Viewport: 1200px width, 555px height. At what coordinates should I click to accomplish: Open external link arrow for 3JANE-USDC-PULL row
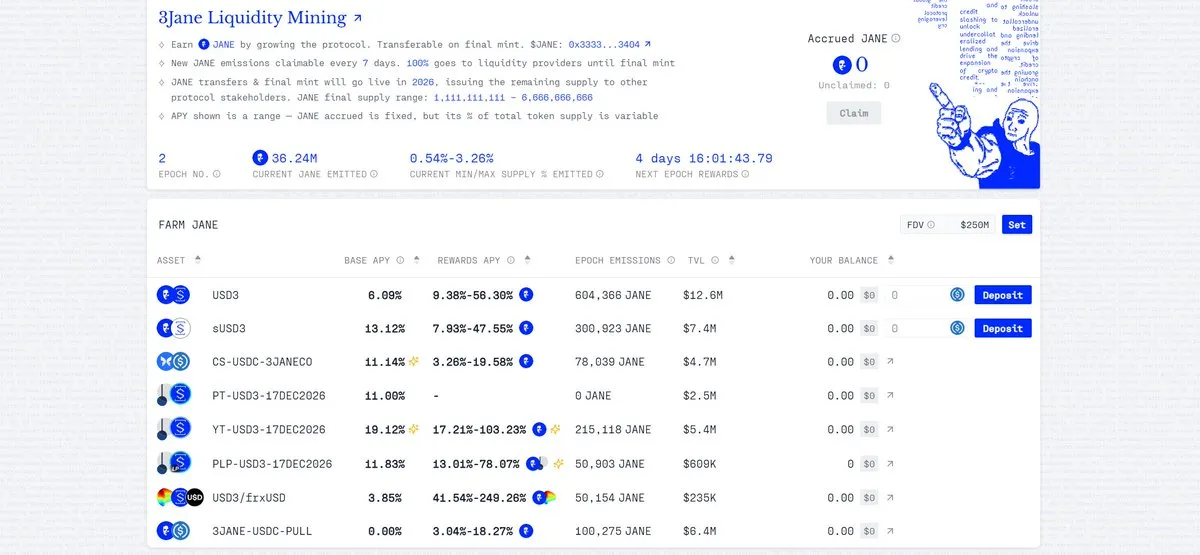pyautogui.click(x=890, y=531)
